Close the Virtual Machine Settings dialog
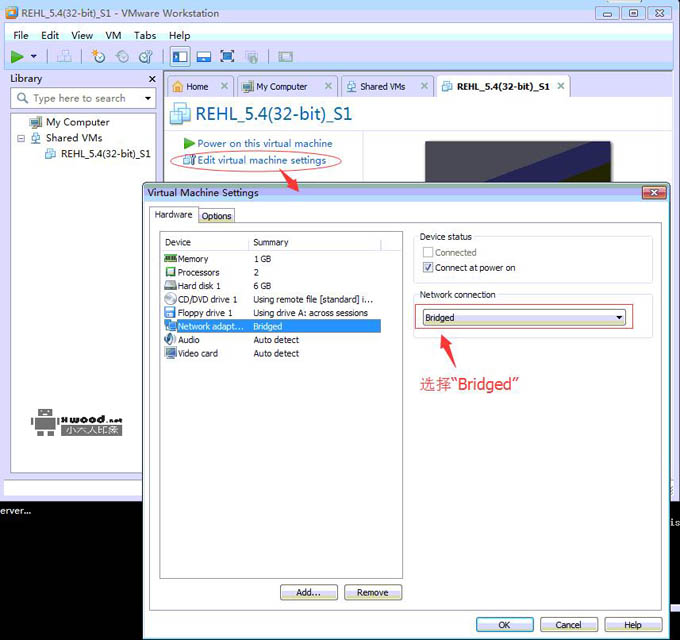The width and height of the screenshot is (680, 640). (x=654, y=193)
